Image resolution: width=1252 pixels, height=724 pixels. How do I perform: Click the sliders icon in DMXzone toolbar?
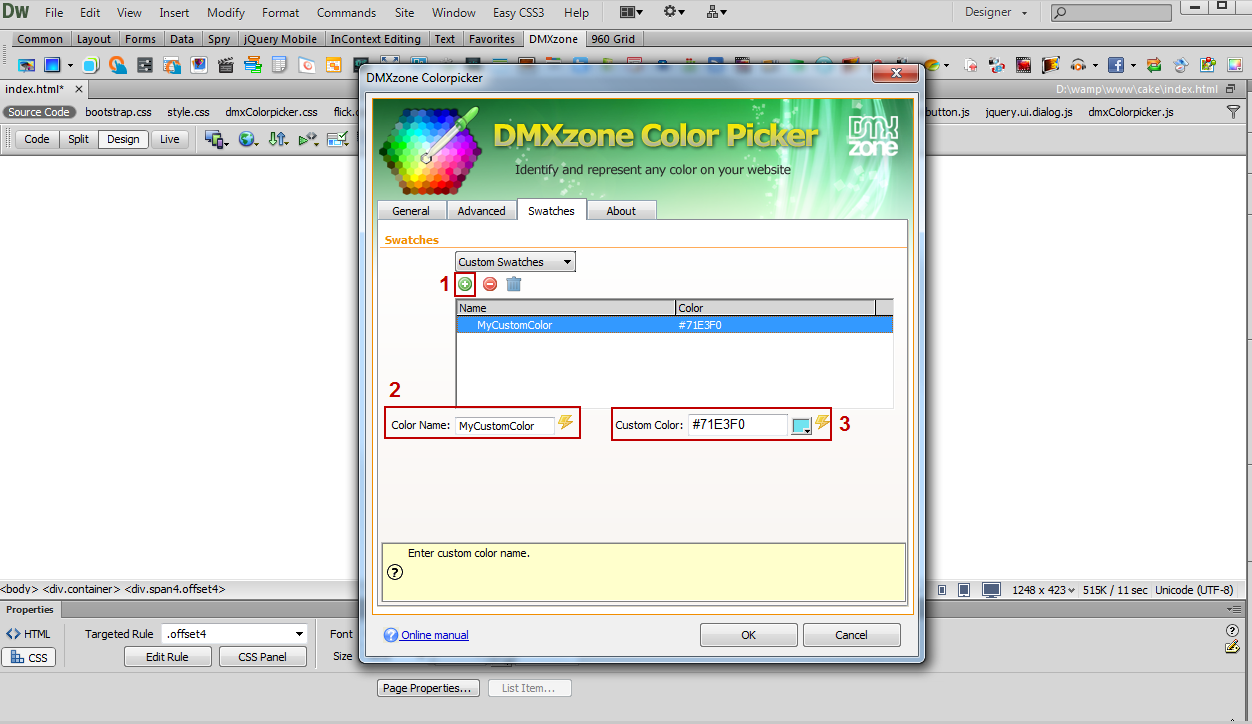click(145, 65)
